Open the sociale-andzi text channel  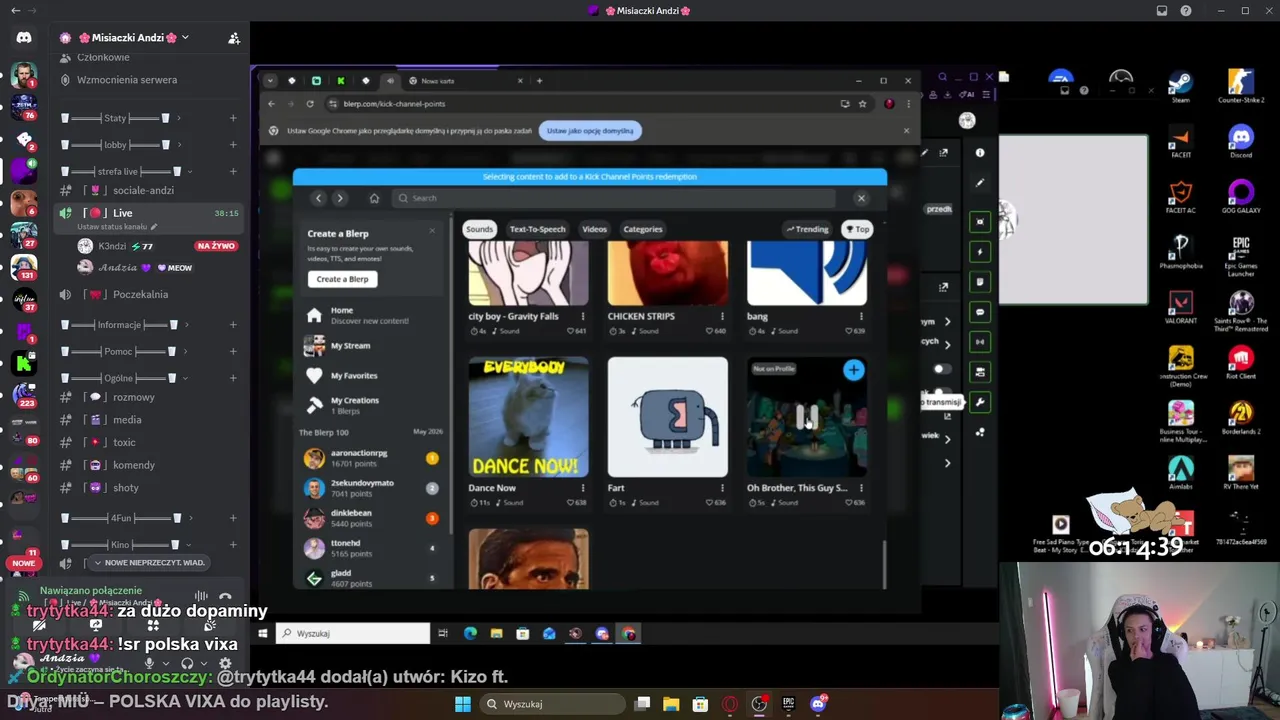point(150,191)
